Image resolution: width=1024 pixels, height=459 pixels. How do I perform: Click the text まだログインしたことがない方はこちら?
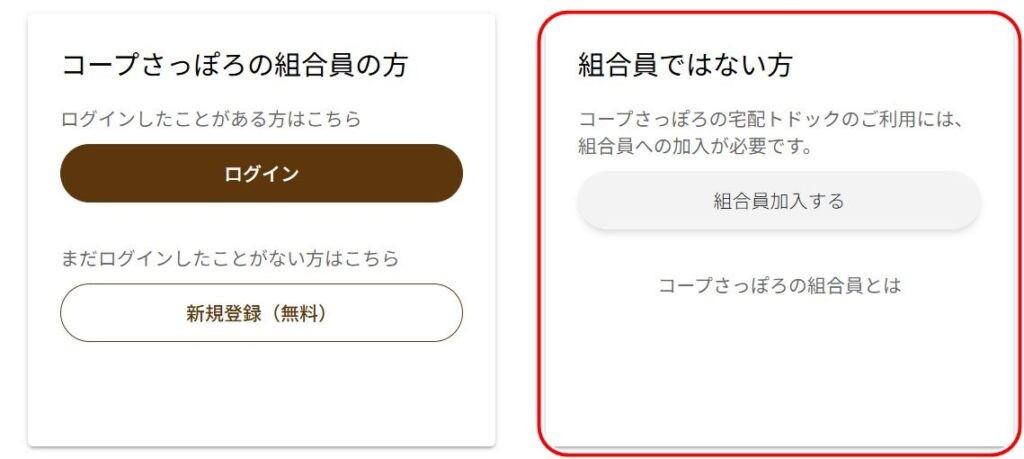click(230, 259)
